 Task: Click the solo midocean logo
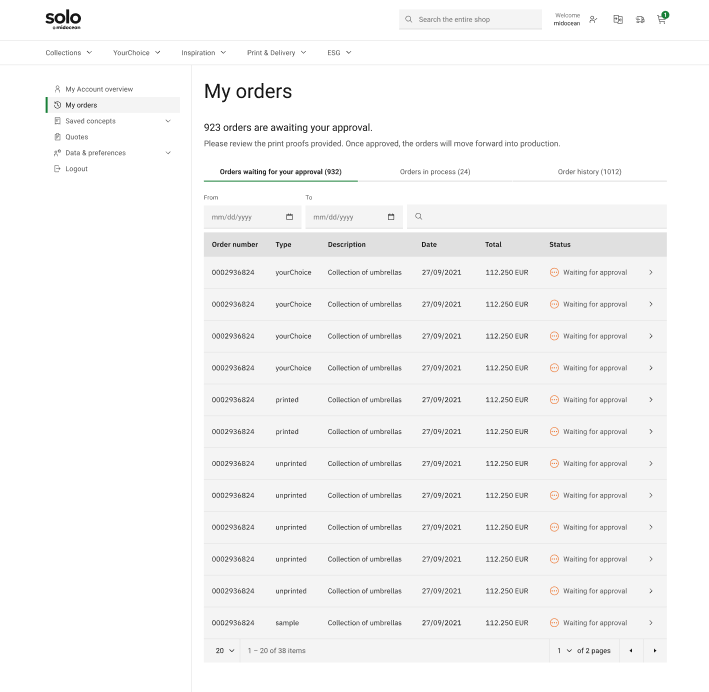63,20
